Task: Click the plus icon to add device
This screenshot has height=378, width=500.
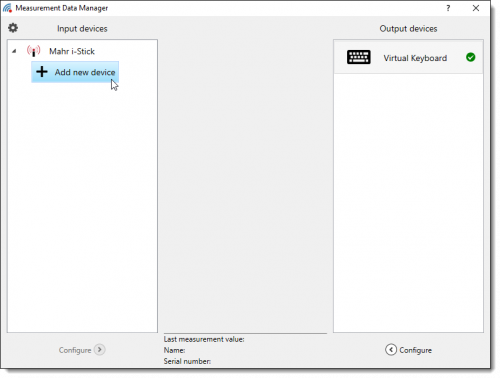Action: pos(42,72)
